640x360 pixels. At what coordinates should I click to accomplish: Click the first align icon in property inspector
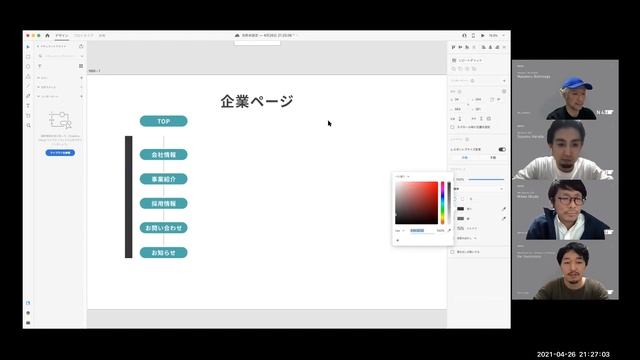[453, 47]
